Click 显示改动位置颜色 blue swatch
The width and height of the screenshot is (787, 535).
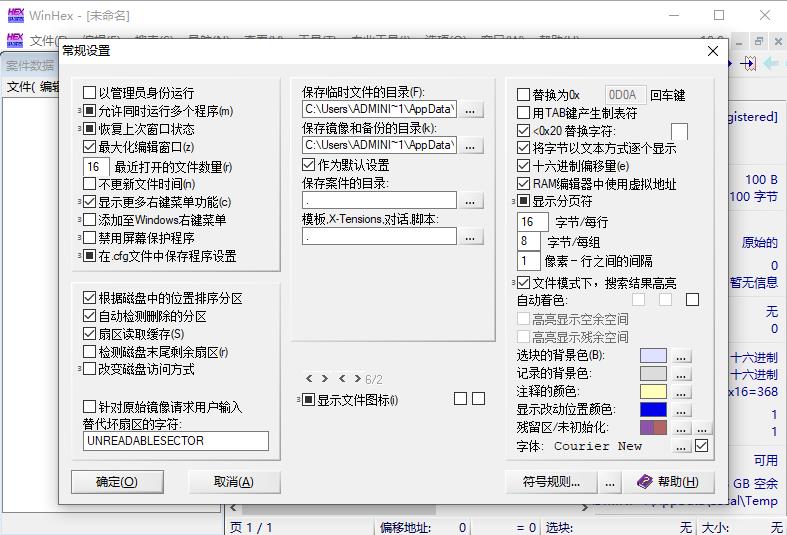(653, 410)
